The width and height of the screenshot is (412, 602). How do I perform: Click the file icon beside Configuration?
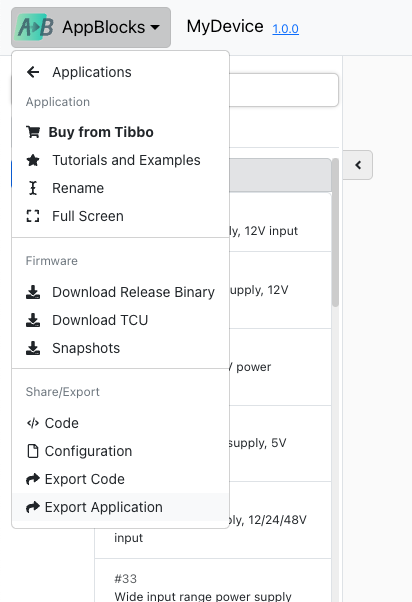[33, 451]
